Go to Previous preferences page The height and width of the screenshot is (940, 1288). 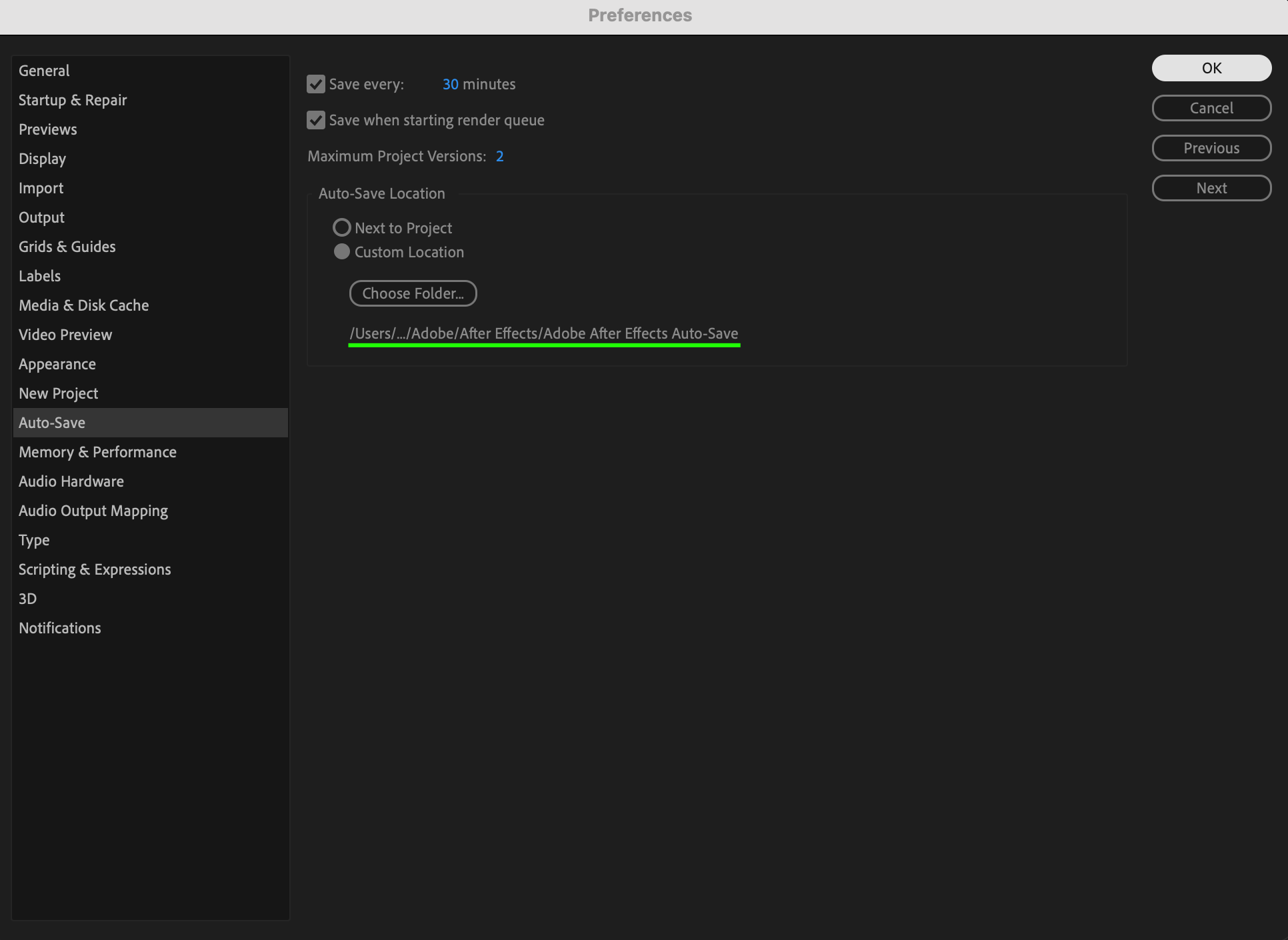coord(1211,148)
